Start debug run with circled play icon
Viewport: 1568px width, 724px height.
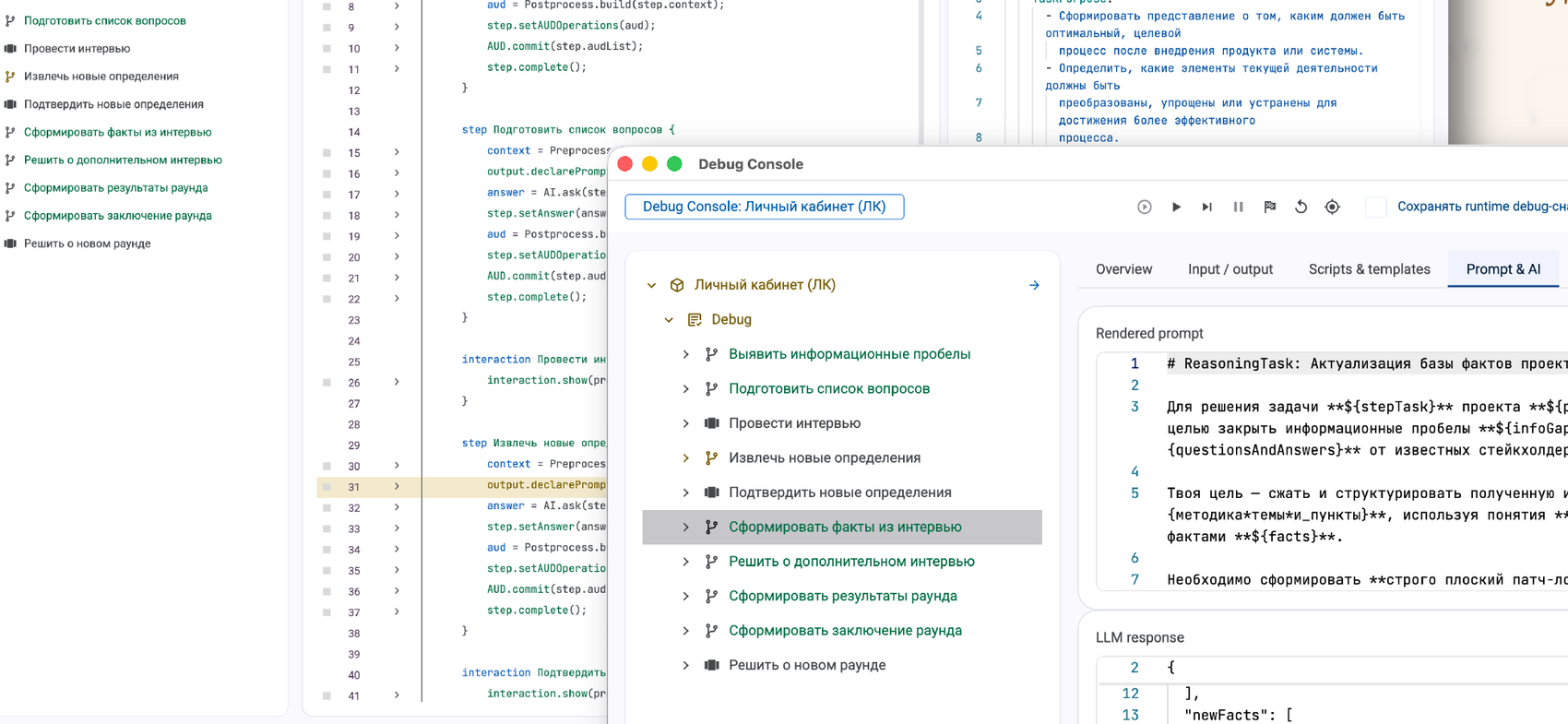pyautogui.click(x=1144, y=207)
